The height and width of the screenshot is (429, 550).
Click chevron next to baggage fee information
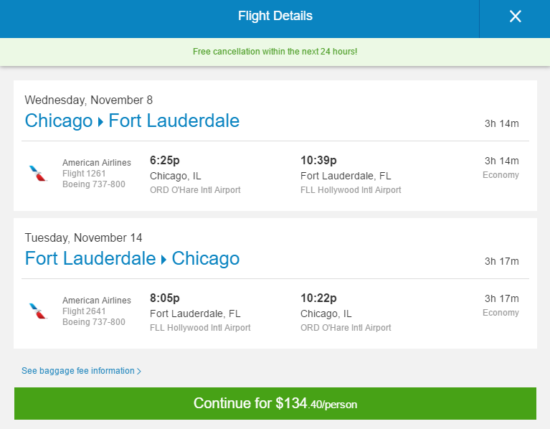(x=139, y=371)
